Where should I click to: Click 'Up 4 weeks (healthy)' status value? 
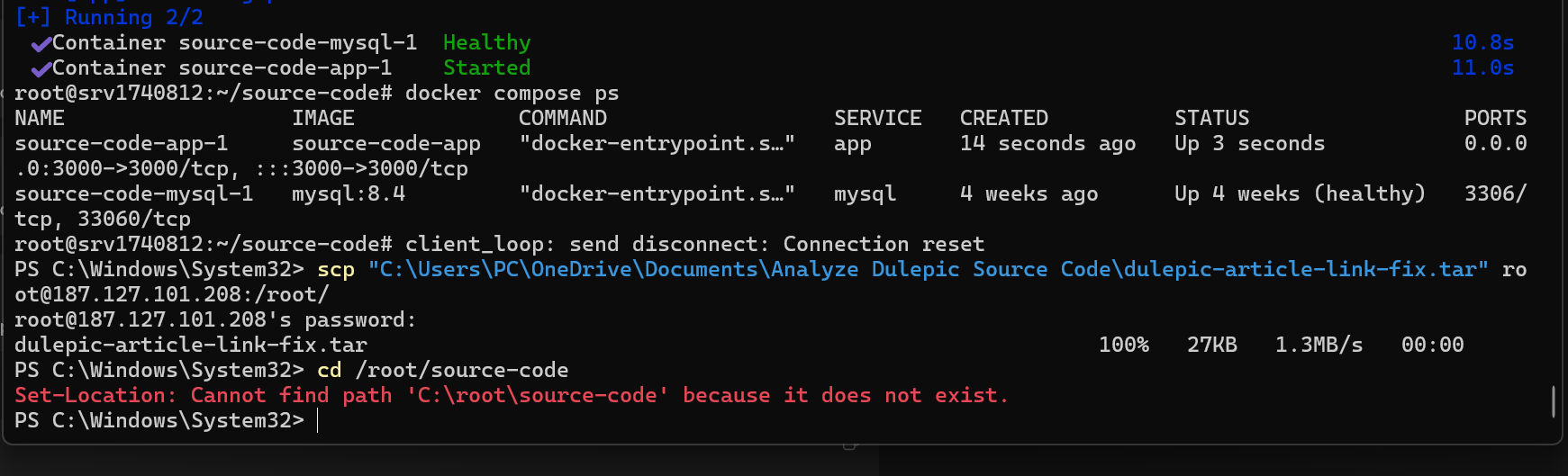coord(1301,194)
